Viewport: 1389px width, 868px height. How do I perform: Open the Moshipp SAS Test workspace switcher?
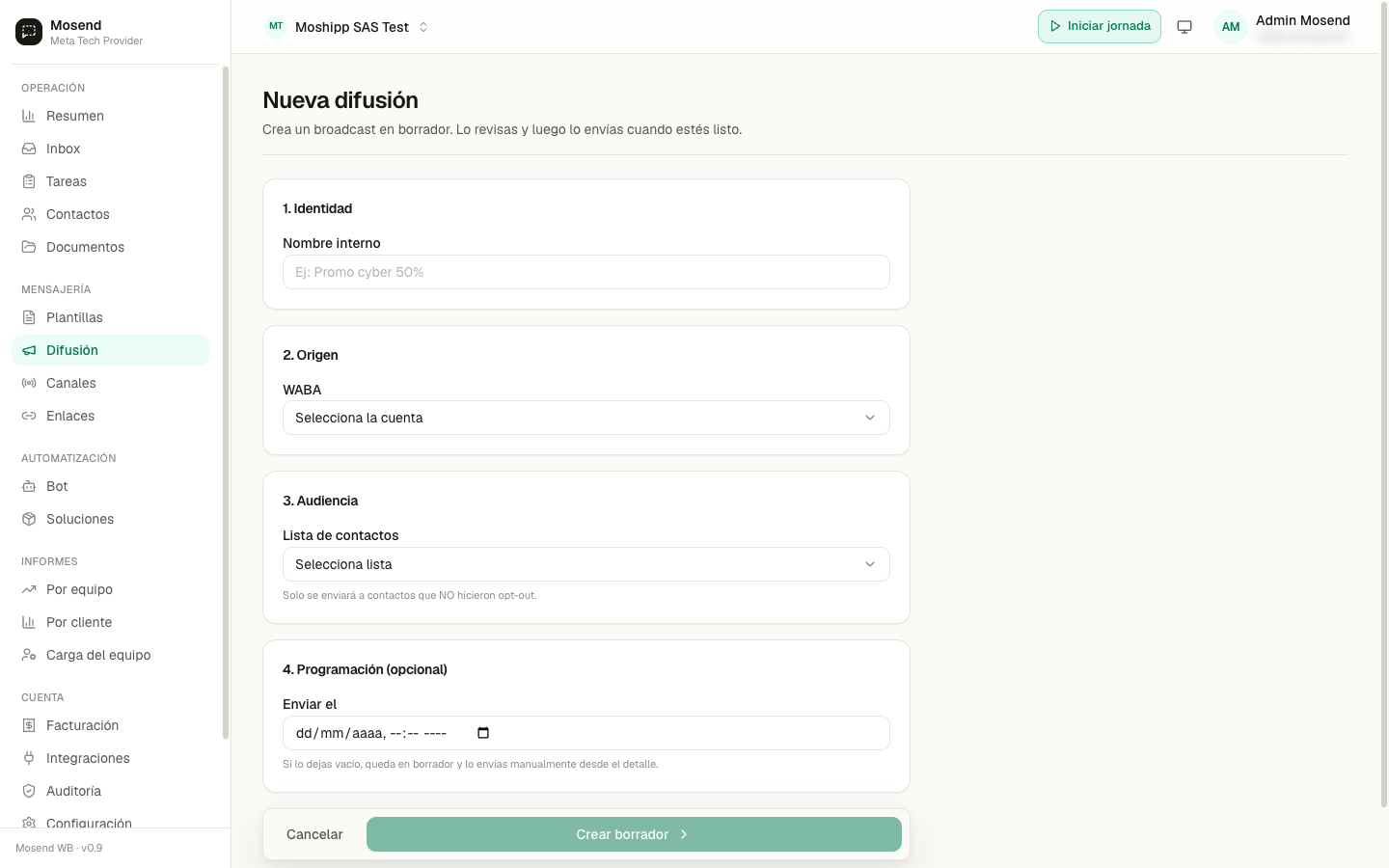point(347,27)
